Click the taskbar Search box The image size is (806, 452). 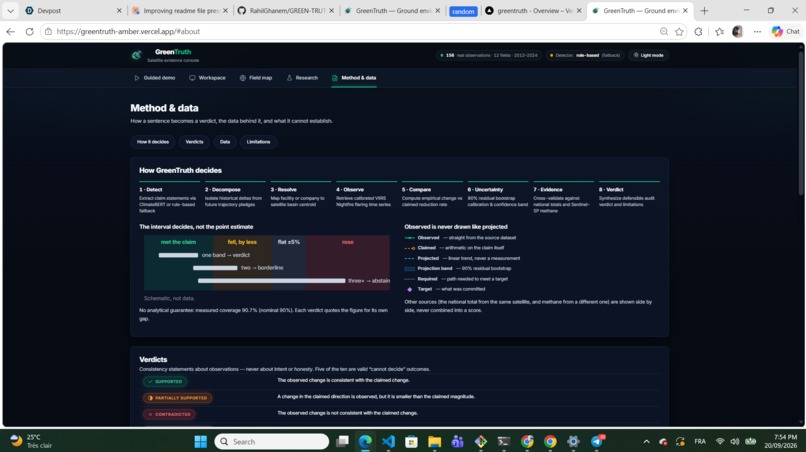(x=271, y=441)
